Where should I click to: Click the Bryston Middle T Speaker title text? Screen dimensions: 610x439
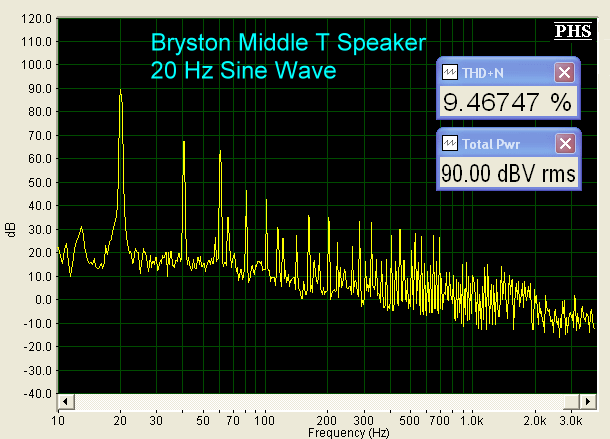289,43
